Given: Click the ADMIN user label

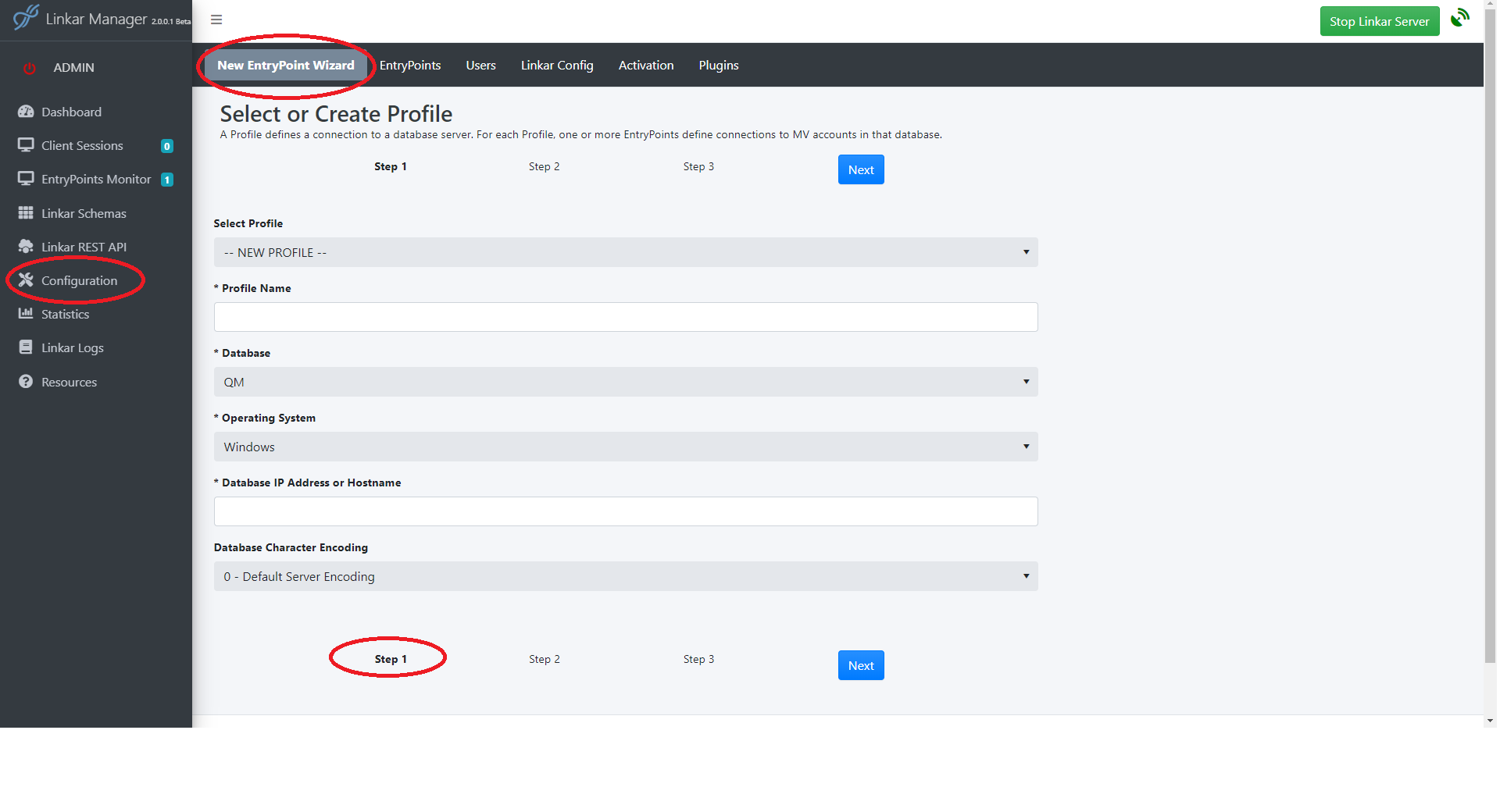Looking at the screenshot, I should pyautogui.click(x=73, y=68).
